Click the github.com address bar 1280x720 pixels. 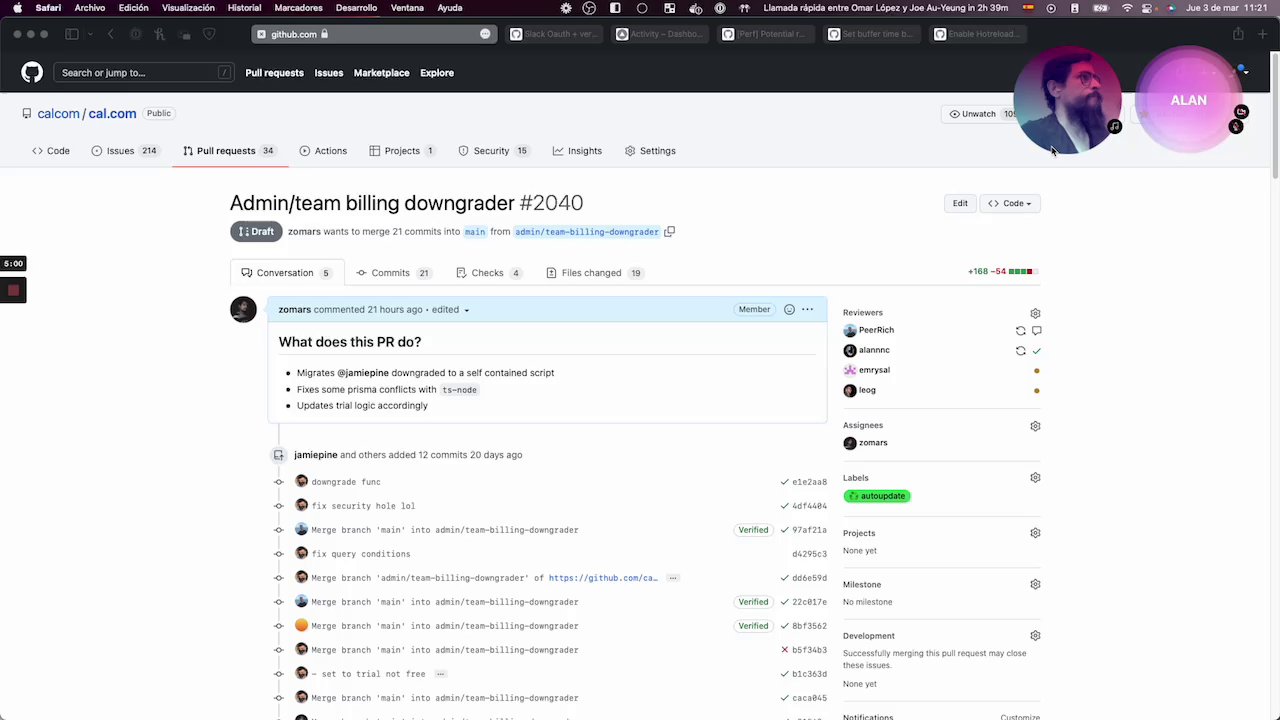coord(374,34)
